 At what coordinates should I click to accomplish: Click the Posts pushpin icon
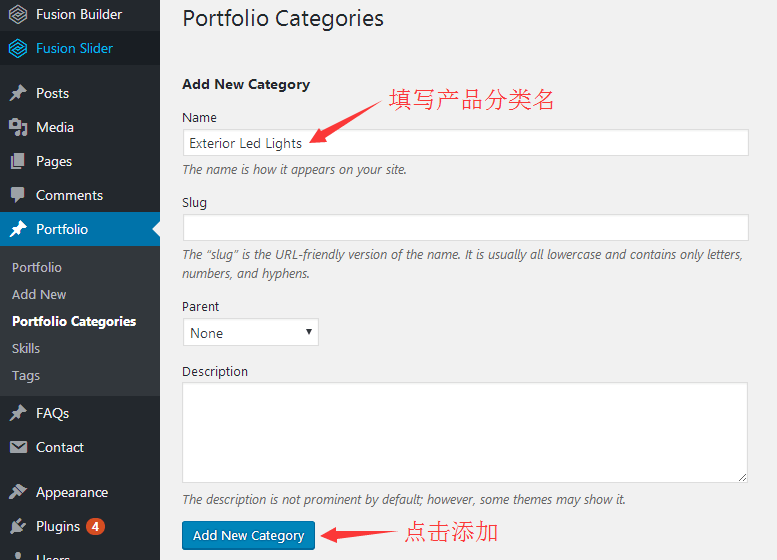pyautogui.click(x=18, y=93)
